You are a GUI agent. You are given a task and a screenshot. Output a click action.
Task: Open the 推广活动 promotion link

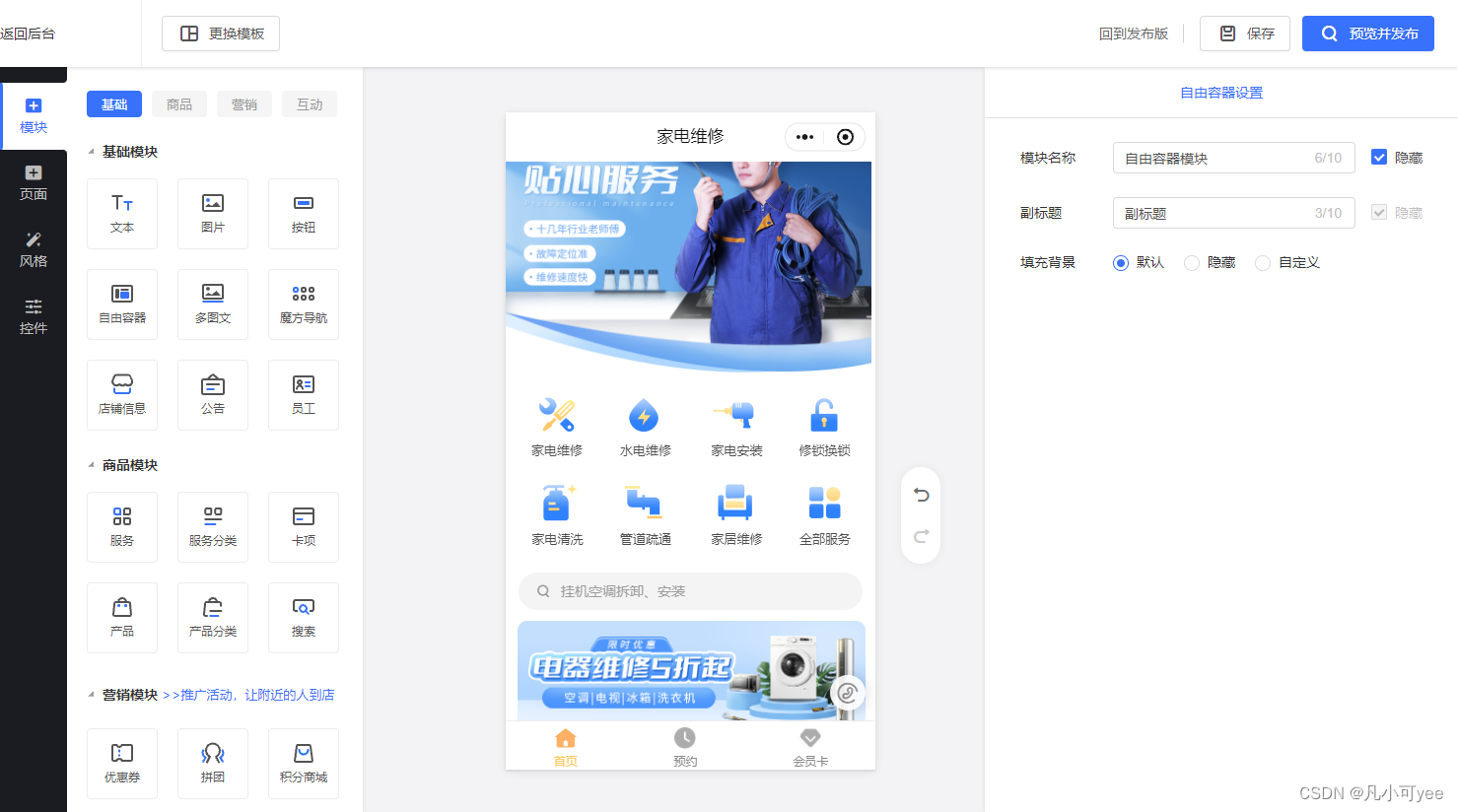point(248,695)
